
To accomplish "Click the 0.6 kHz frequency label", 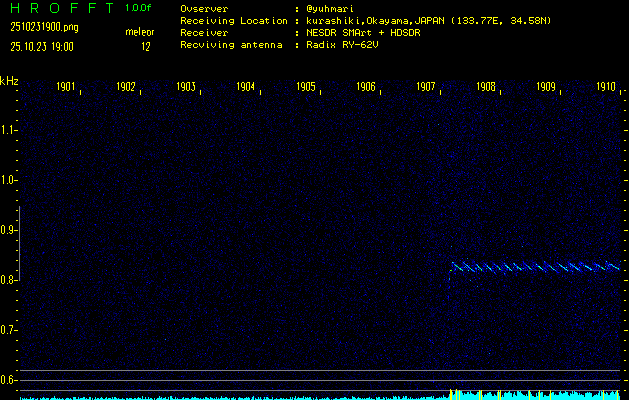I will [x=7, y=380].
